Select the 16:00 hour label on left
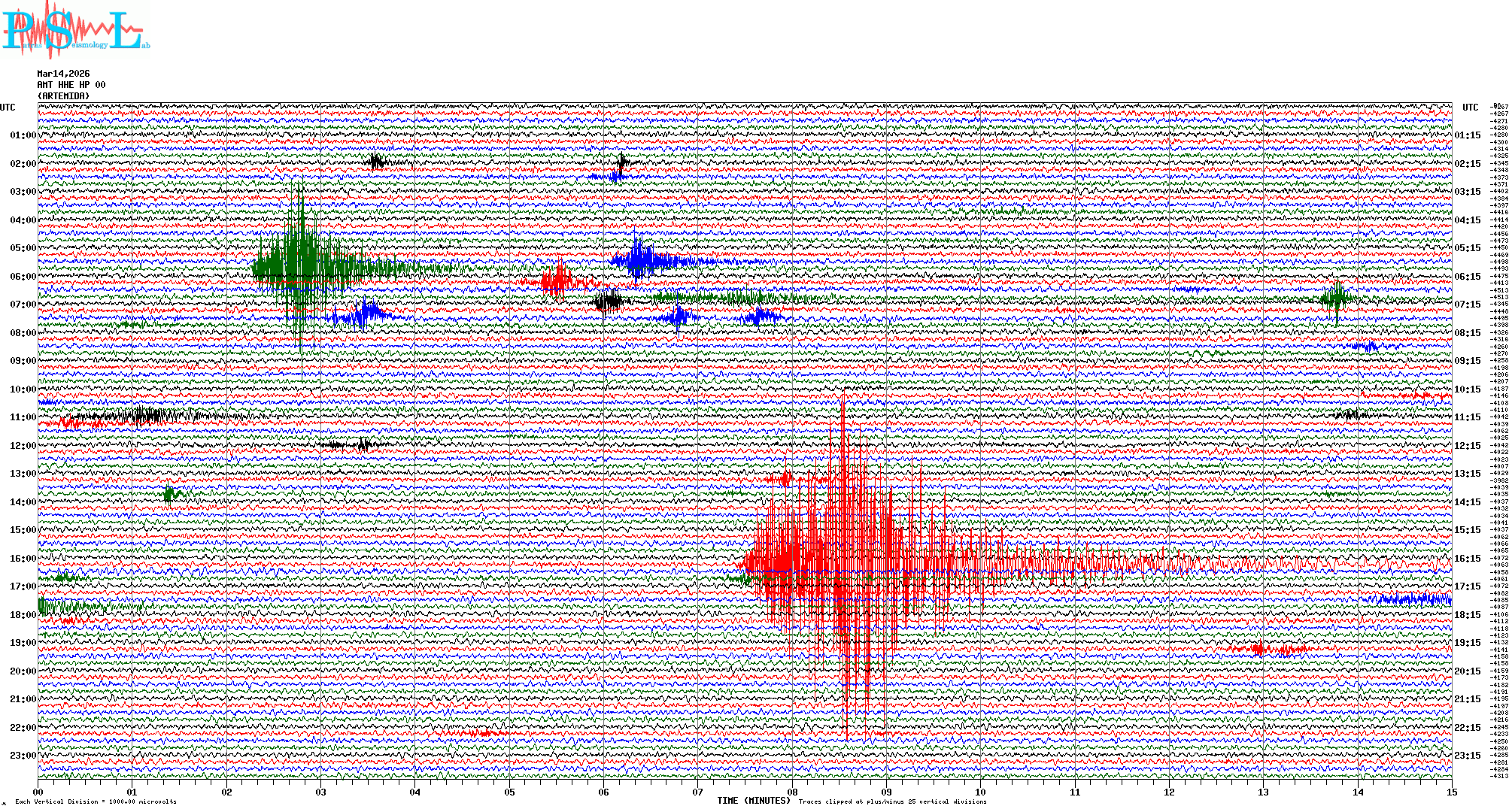 (23, 559)
